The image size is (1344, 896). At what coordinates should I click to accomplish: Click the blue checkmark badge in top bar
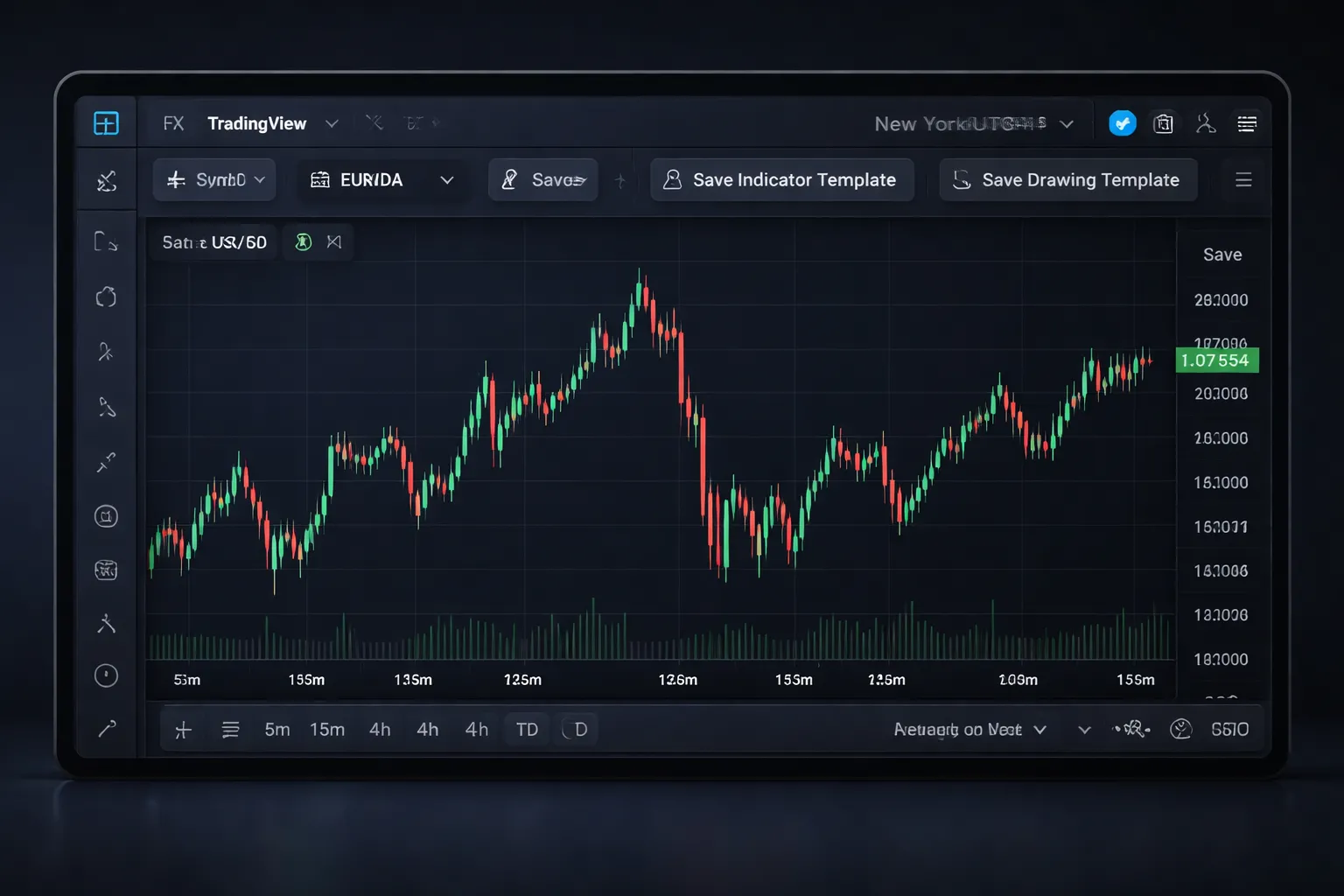coord(1123,123)
